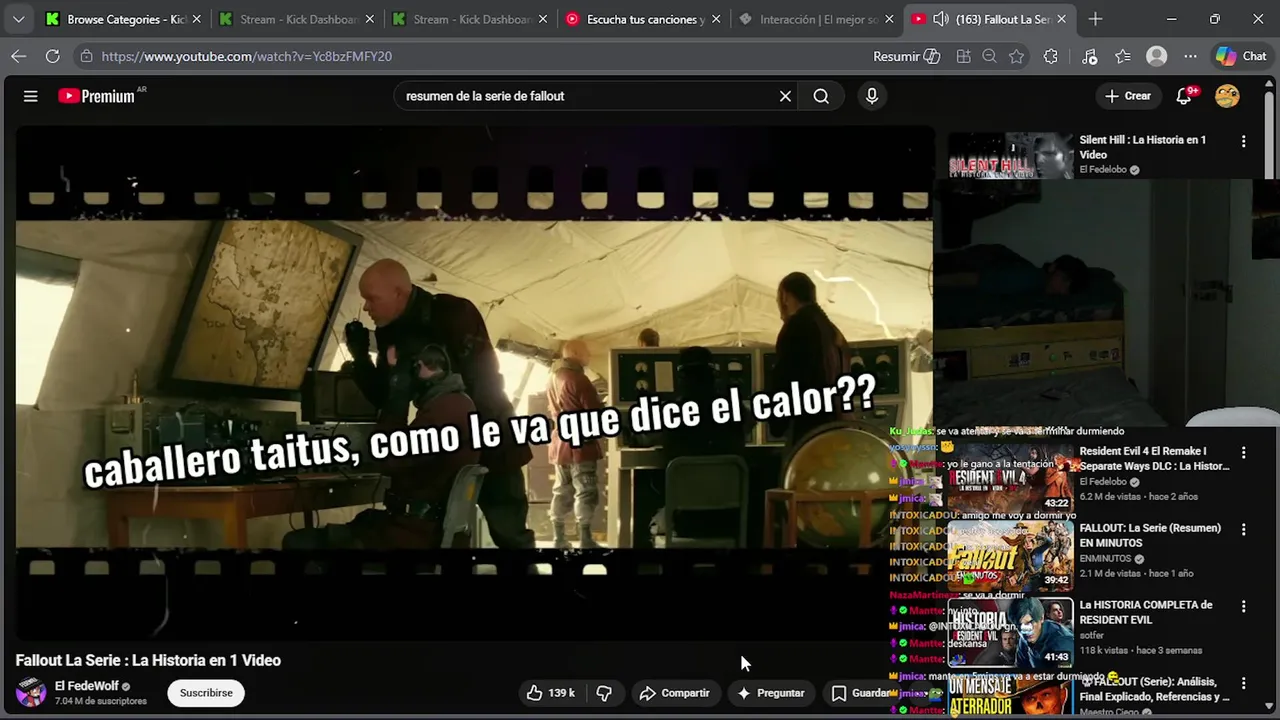Image resolution: width=1280 pixels, height=720 pixels.
Task: Open Silent Hill La Historia video thumbnail
Action: click(x=1010, y=156)
